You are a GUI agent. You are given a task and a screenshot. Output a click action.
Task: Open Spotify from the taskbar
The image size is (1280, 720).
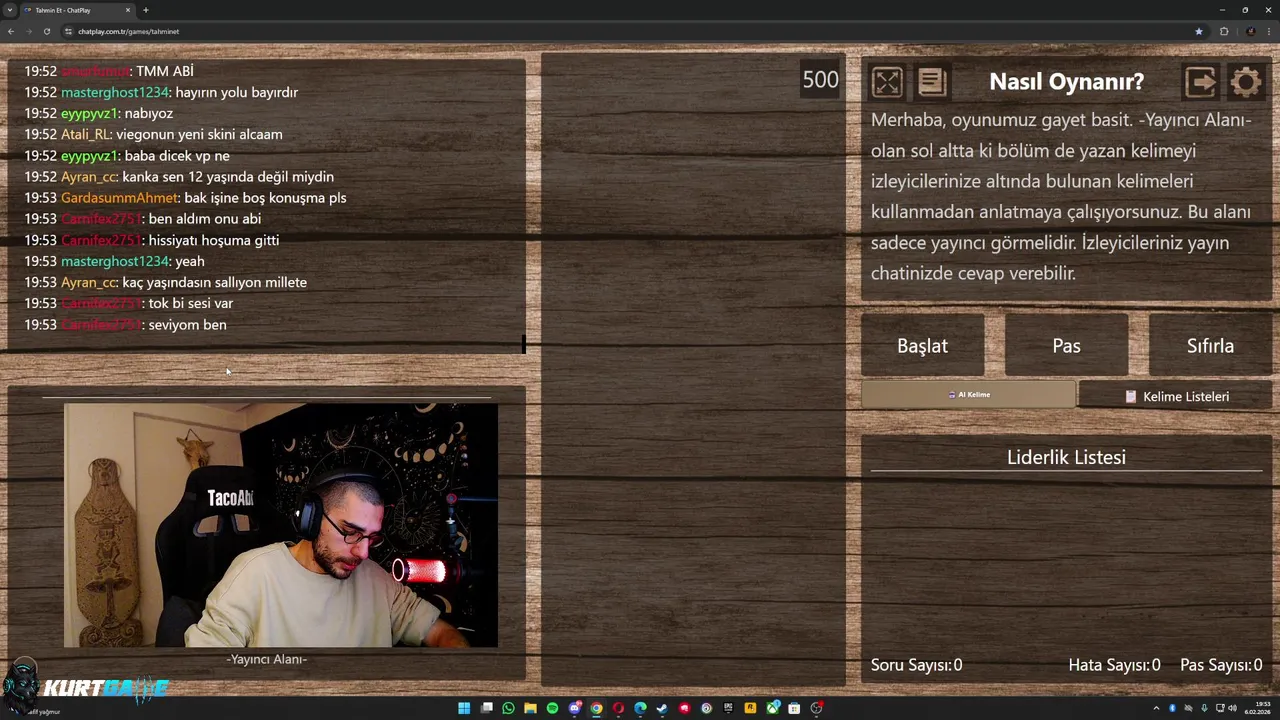coord(552,708)
